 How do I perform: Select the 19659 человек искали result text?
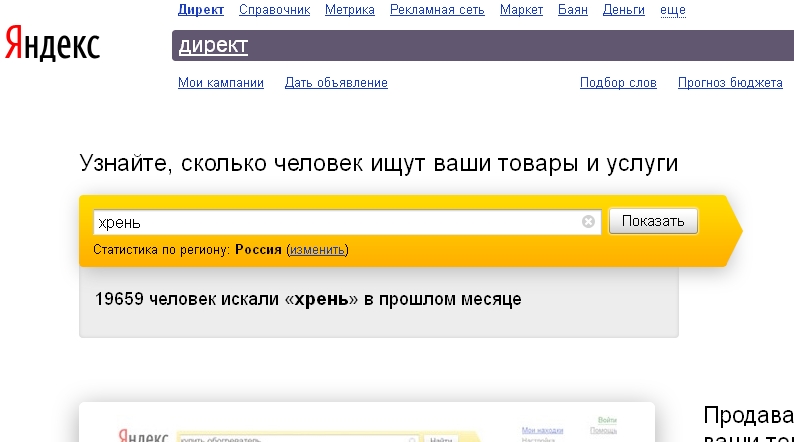(x=308, y=299)
